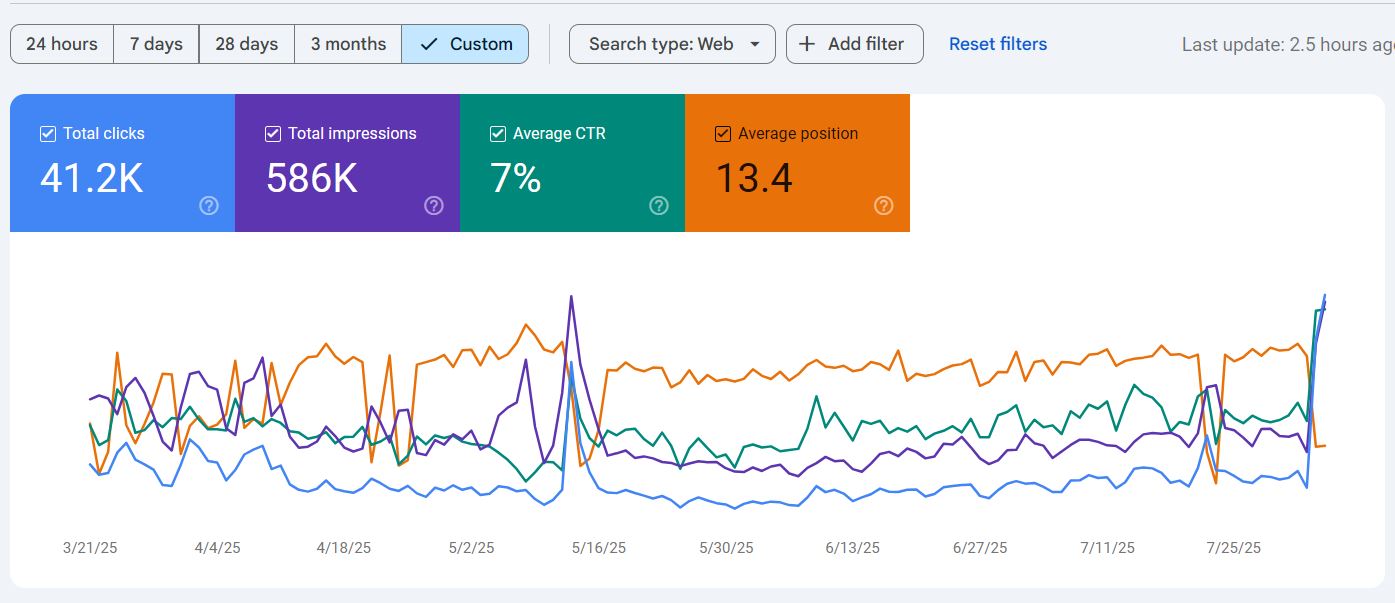Switch to 7 days range

[156, 44]
